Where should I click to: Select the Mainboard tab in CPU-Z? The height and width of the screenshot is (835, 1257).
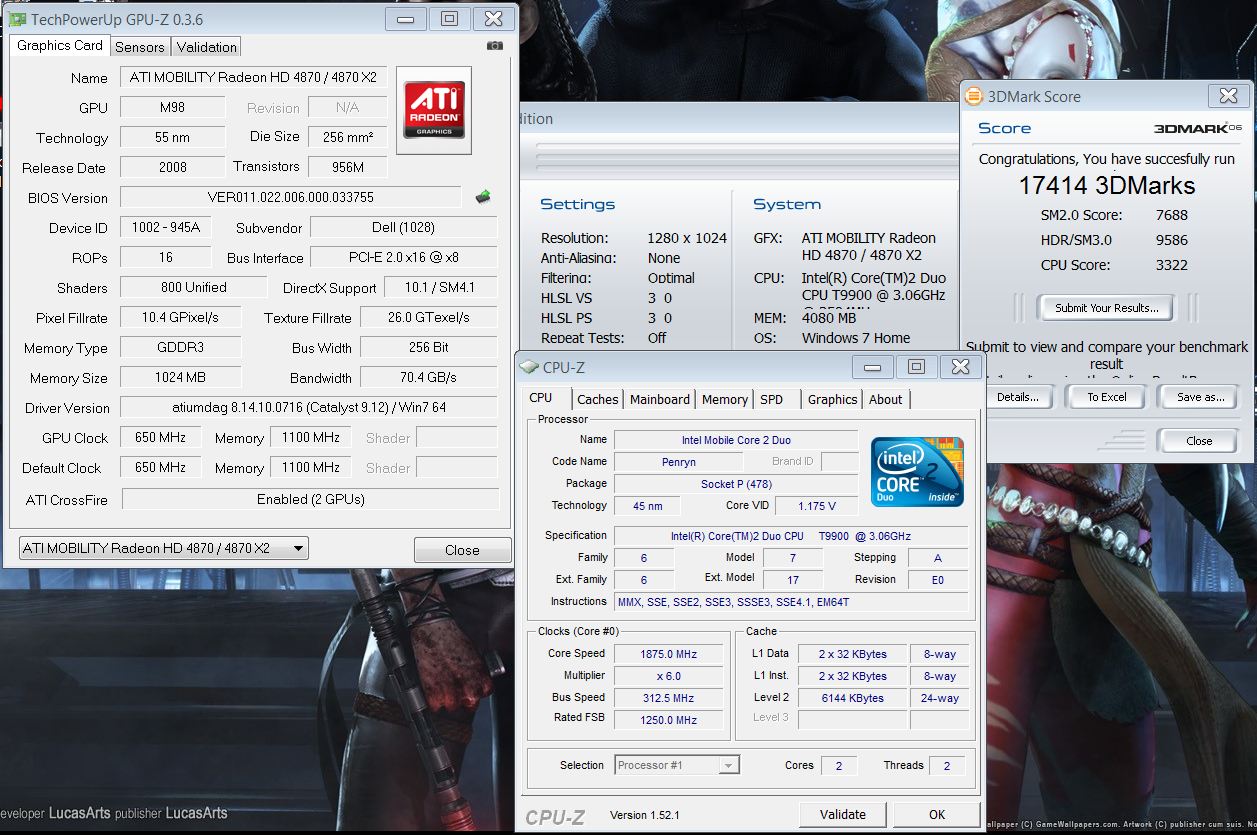tap(660, 399)
